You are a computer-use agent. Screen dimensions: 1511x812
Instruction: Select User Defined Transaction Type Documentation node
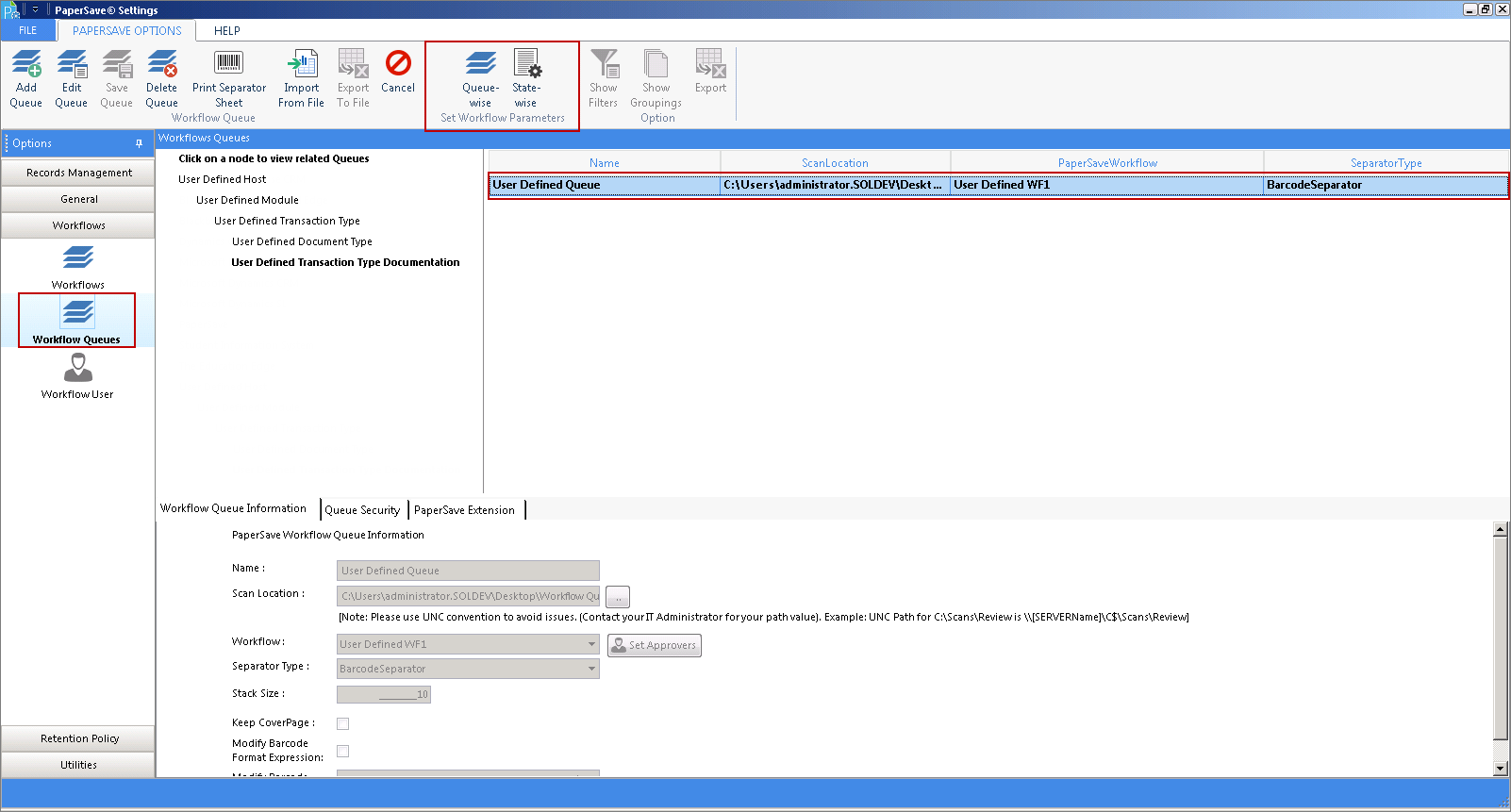coord(345,262)
